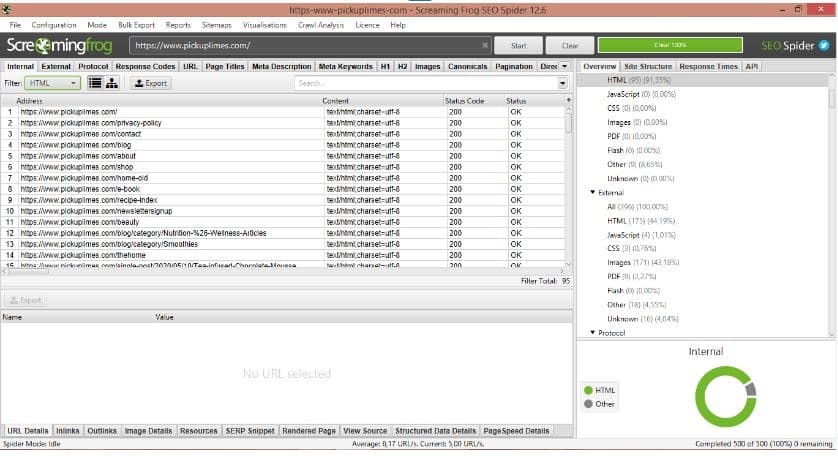
Task: Click the green HTML legend swatch
Action: 588,390
